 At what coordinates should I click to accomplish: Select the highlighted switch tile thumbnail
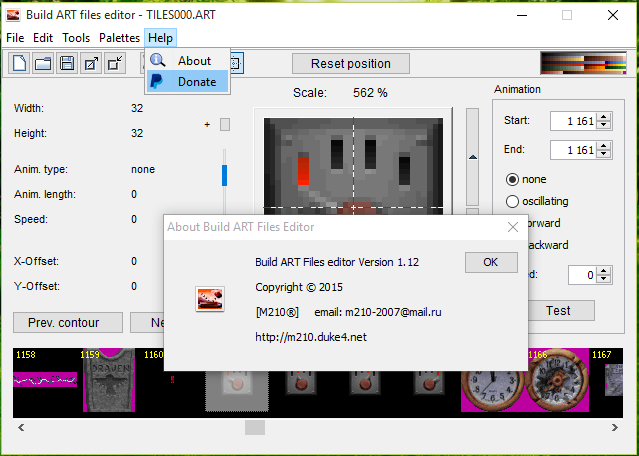pos(237,391)
